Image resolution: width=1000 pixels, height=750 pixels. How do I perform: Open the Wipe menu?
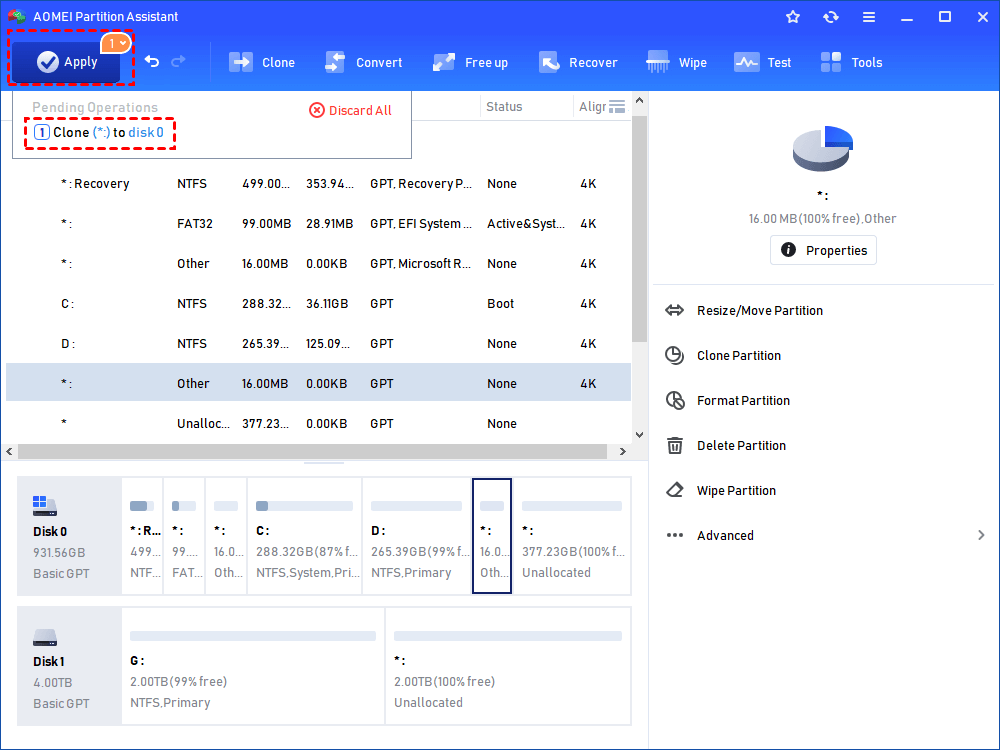pyautogui.click(x=676, y=62)
